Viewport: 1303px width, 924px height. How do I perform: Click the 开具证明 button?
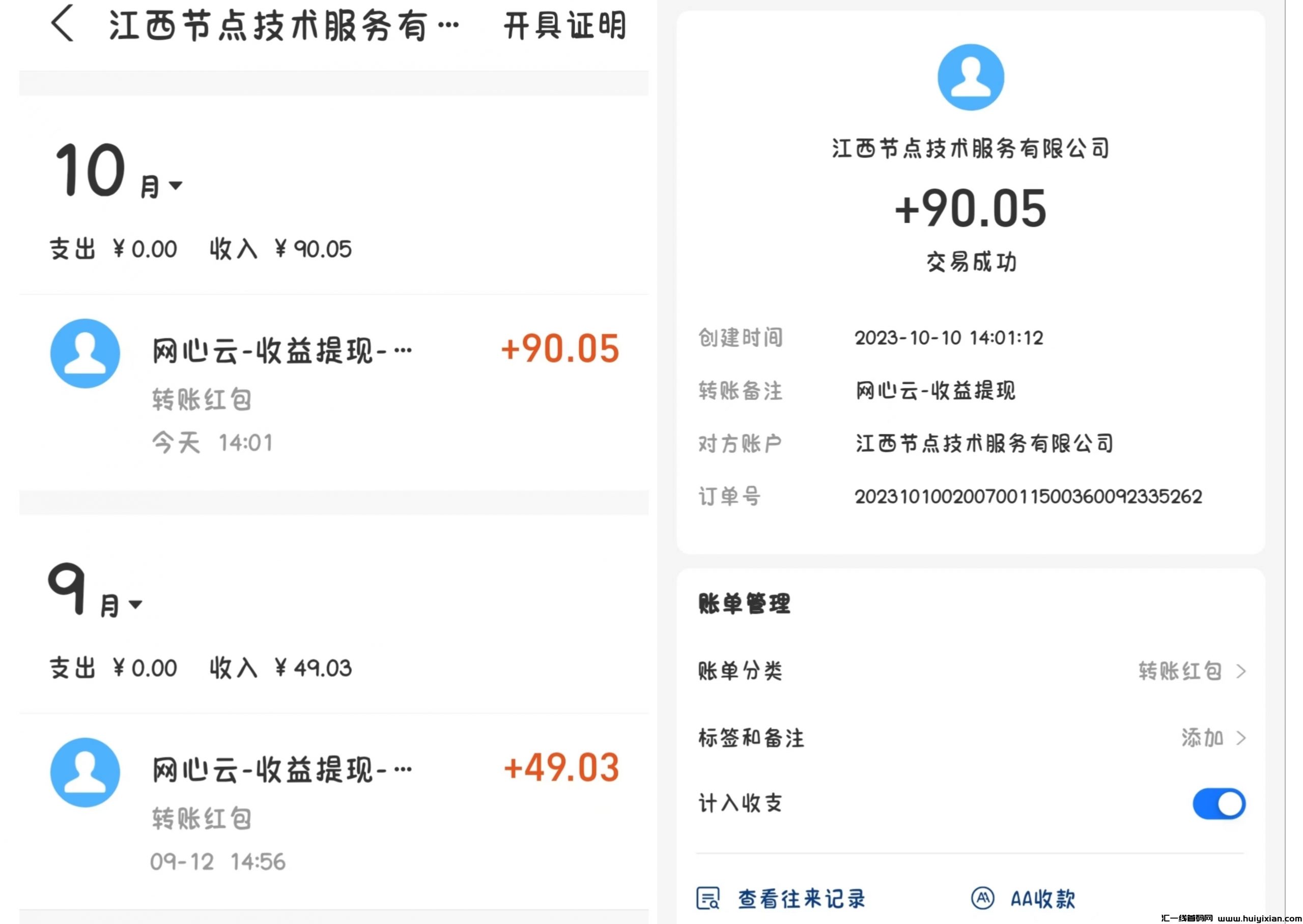point(565,26)
